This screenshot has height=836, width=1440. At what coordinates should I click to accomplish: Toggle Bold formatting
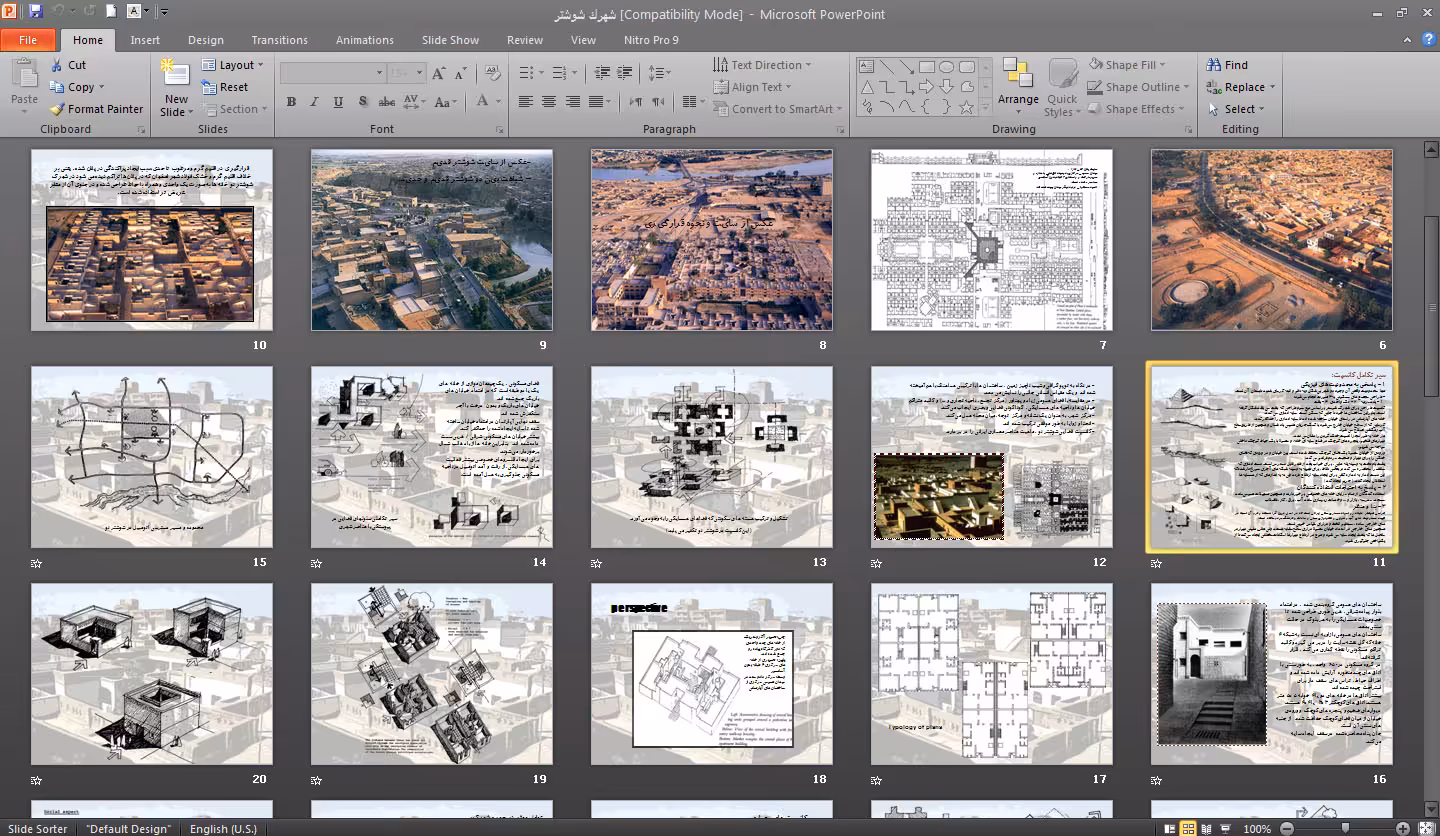click(x=291, y=102)
